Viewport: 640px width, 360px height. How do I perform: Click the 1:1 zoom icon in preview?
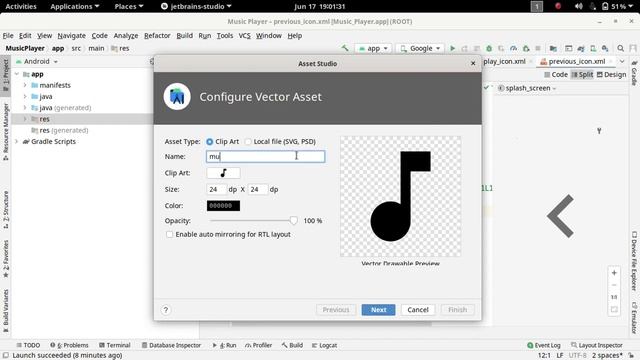[x=614, y=297]
